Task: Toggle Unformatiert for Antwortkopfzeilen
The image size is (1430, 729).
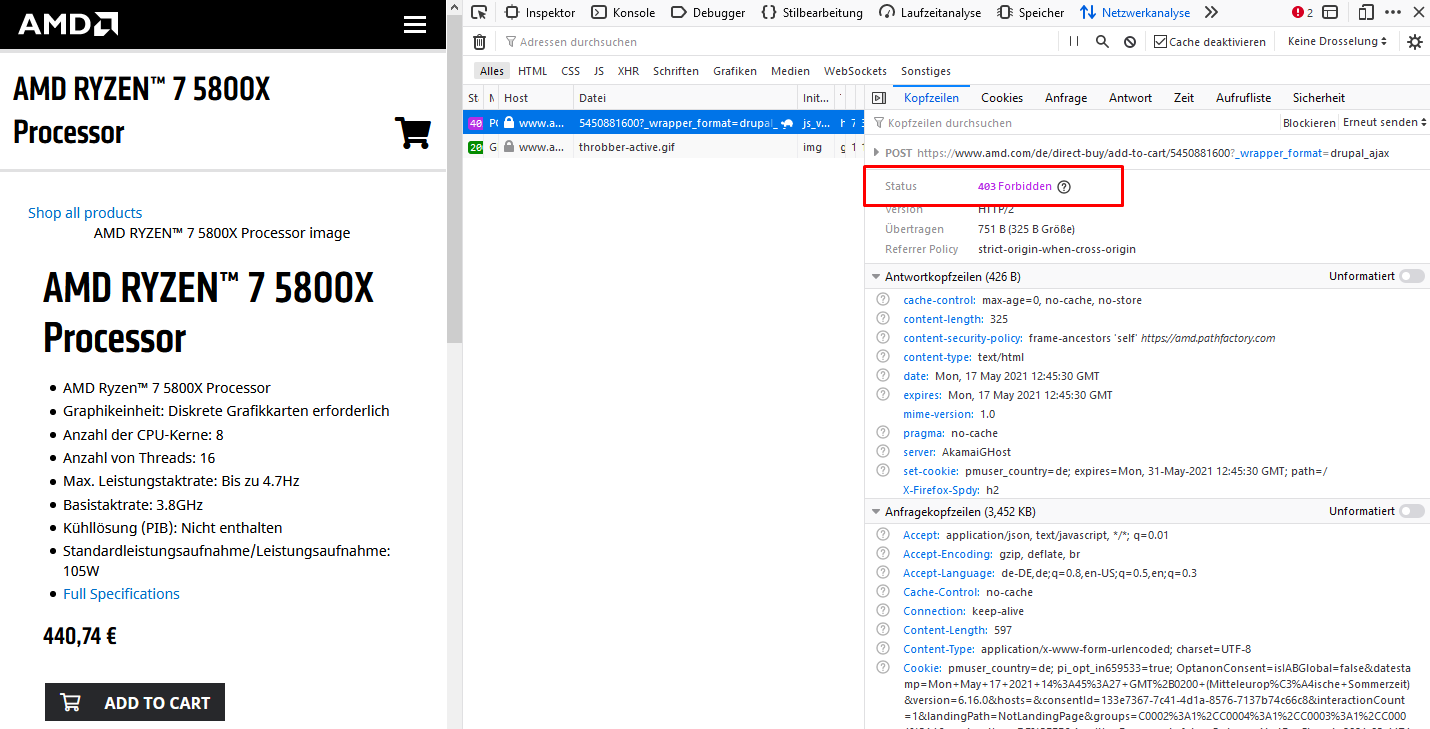Action: tap(1412, 276)
